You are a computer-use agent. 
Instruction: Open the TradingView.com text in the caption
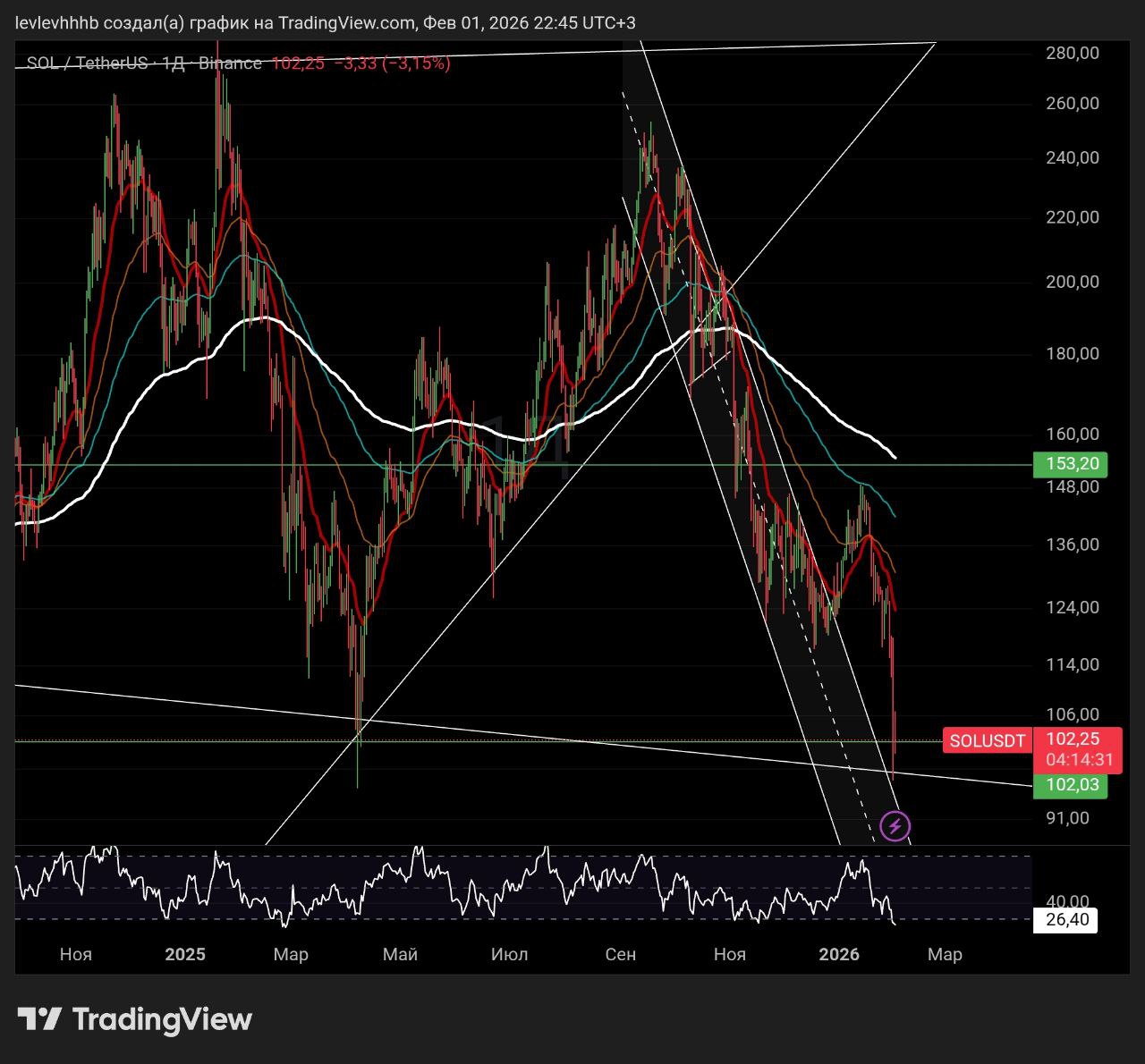coord(347,23)
